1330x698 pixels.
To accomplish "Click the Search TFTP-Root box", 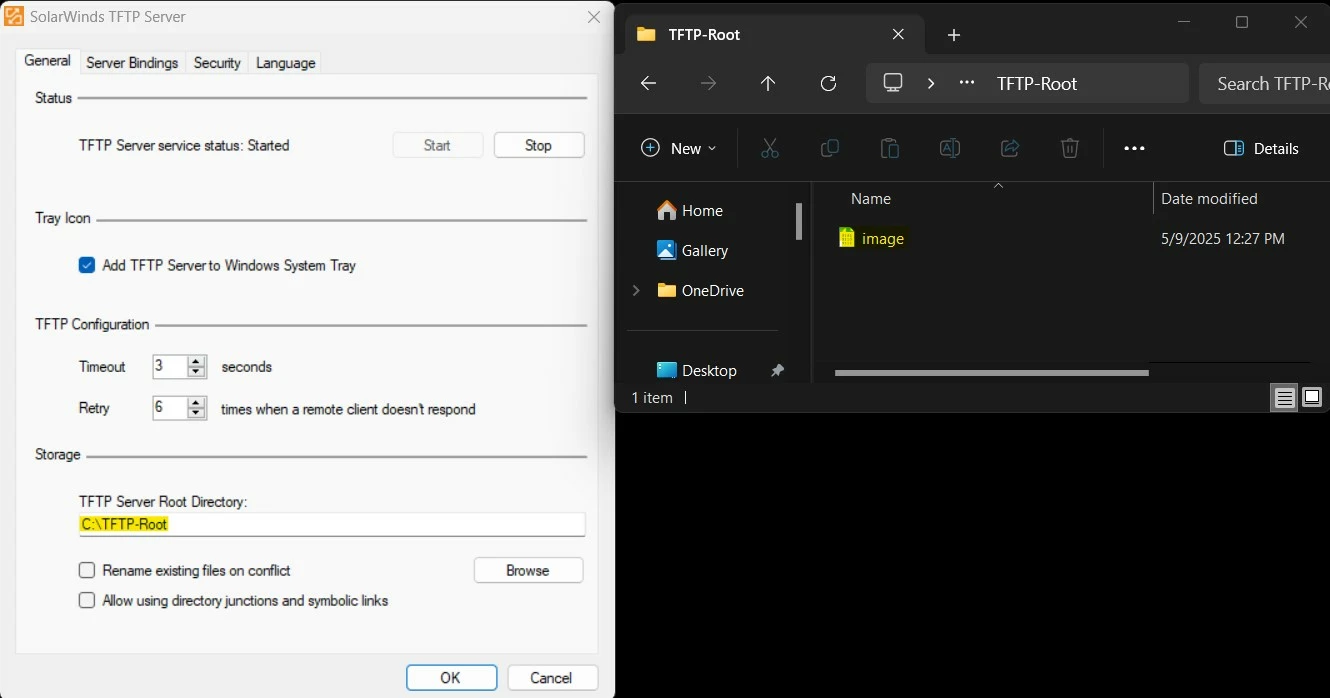I will click(x=1265, y=84).
